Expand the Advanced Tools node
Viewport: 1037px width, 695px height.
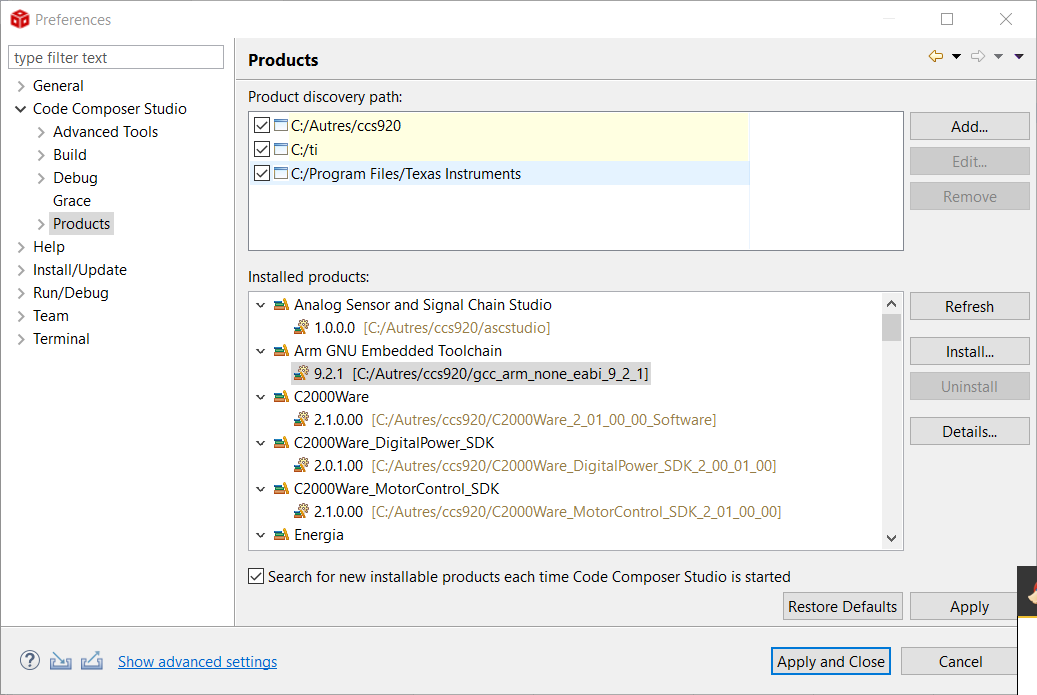coord(41,132)
